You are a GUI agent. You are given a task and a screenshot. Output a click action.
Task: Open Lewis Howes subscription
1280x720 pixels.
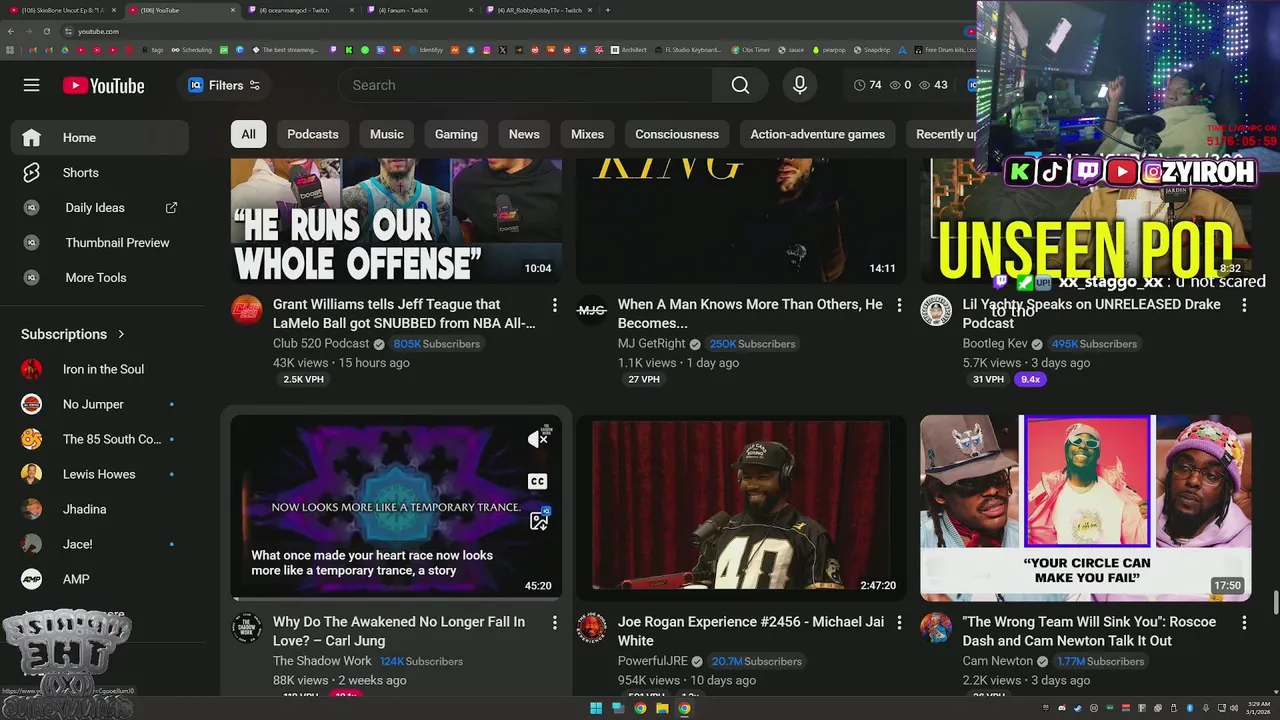click(x=99, y=474)
